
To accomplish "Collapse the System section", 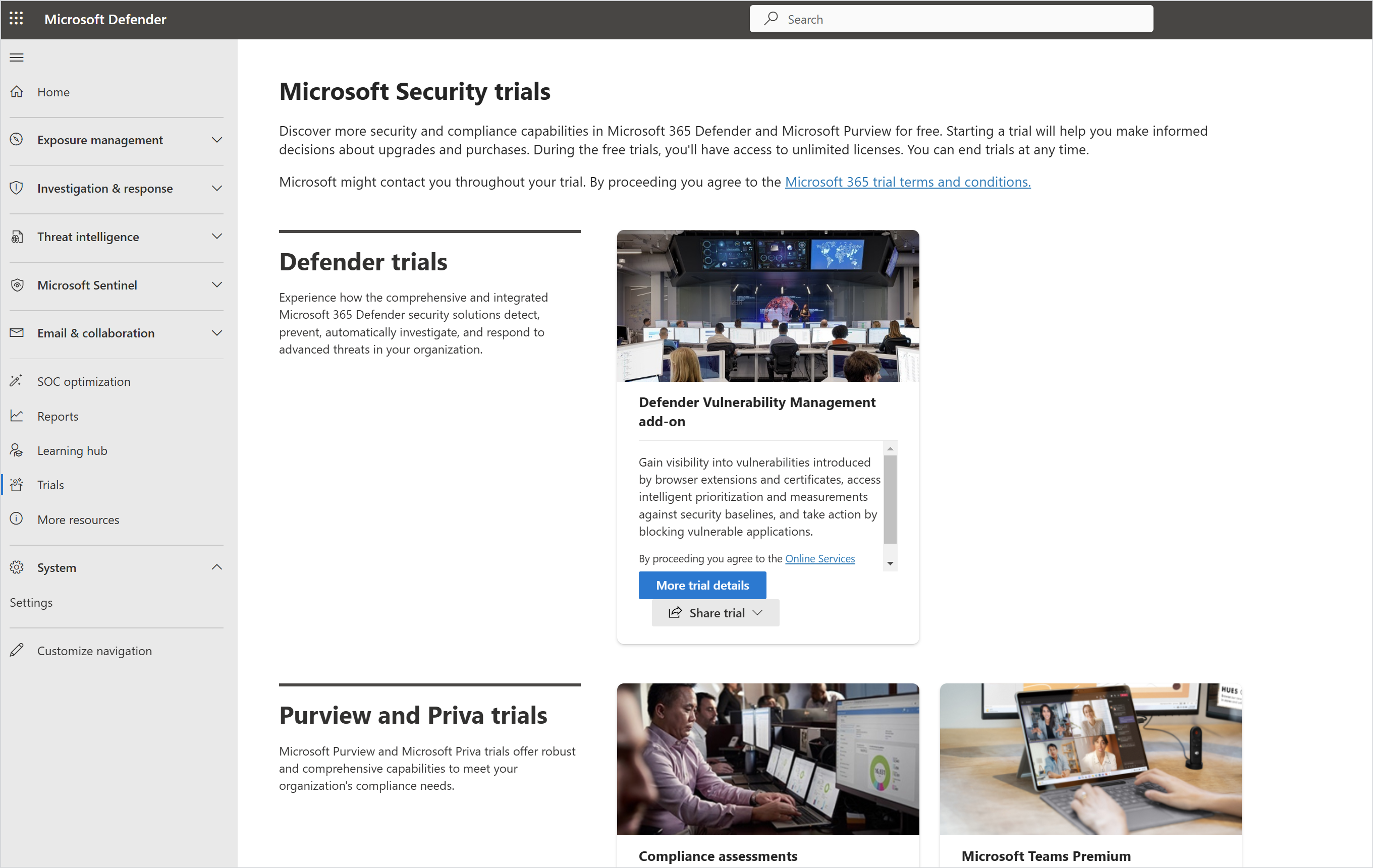I will pos(216,567).
